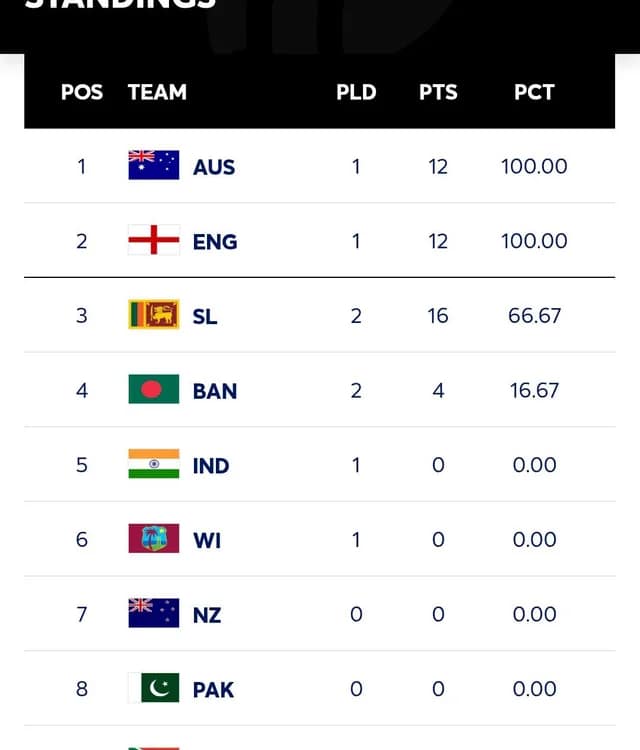Click the PCT column header
Viewport: 640px width, 750px height.
534,92
